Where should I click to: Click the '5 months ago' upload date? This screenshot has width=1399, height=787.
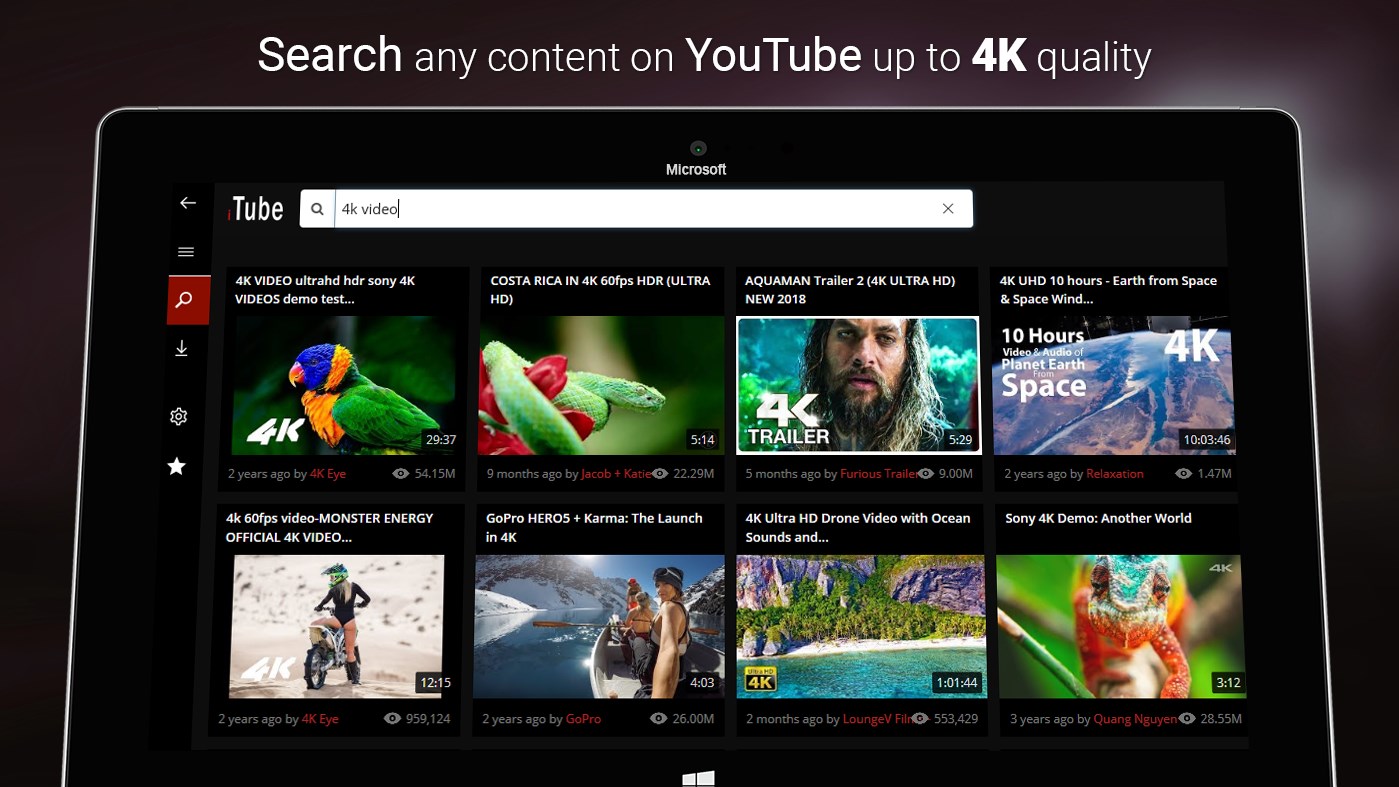[783, 474]
